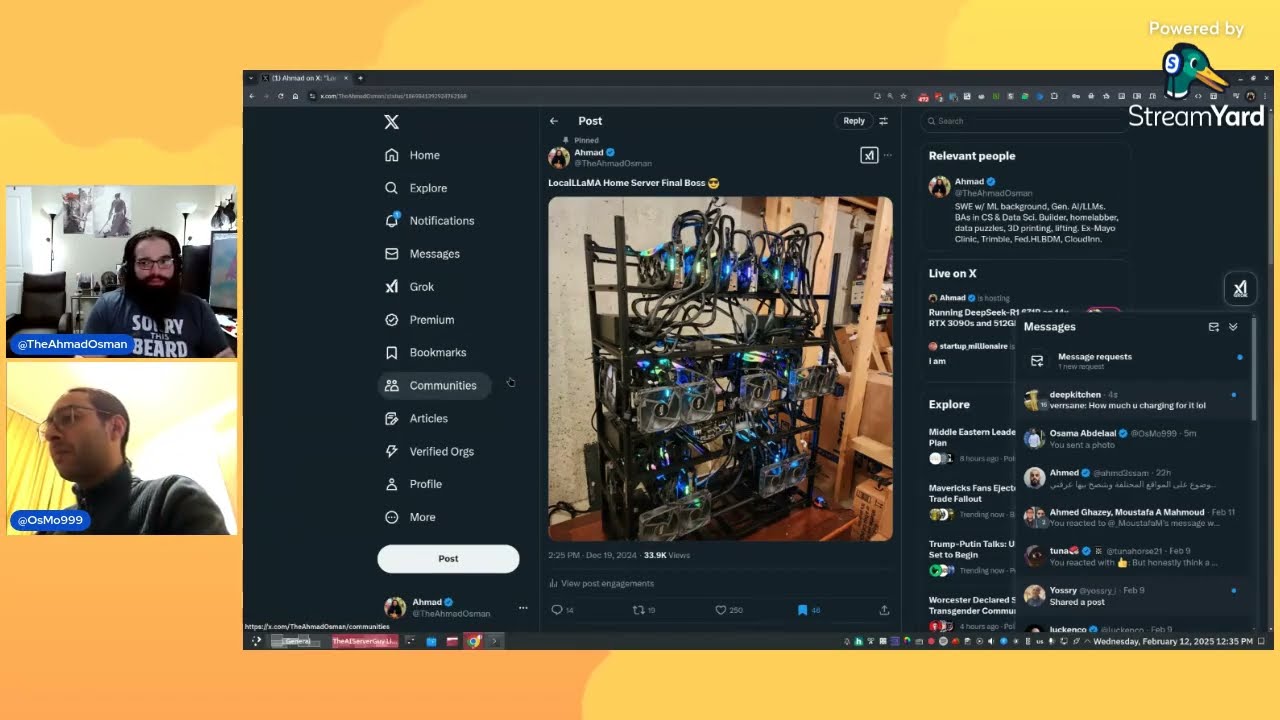Focus the Search input field
Screen dimensions: 1280x720
pos(1025,121)
